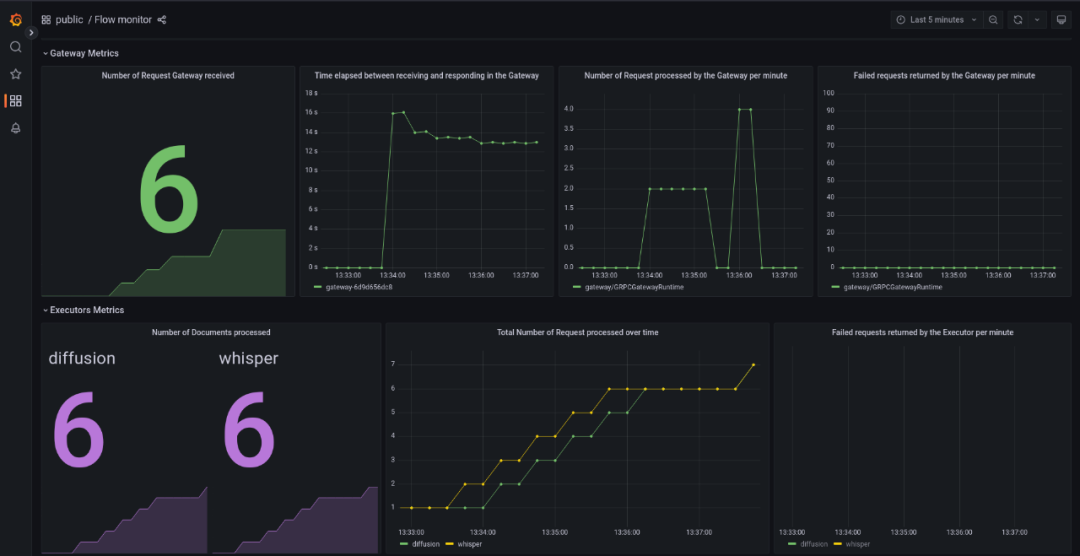
Task: Open the Alerting bell icon
Action: (x=15, y=128)
